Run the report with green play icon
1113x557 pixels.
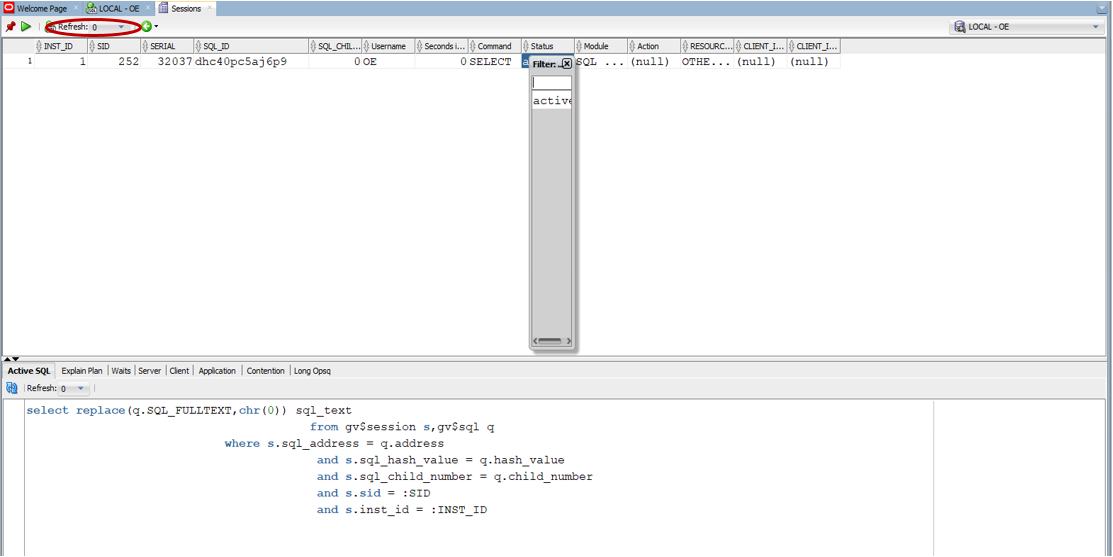[x=26, y=26]
